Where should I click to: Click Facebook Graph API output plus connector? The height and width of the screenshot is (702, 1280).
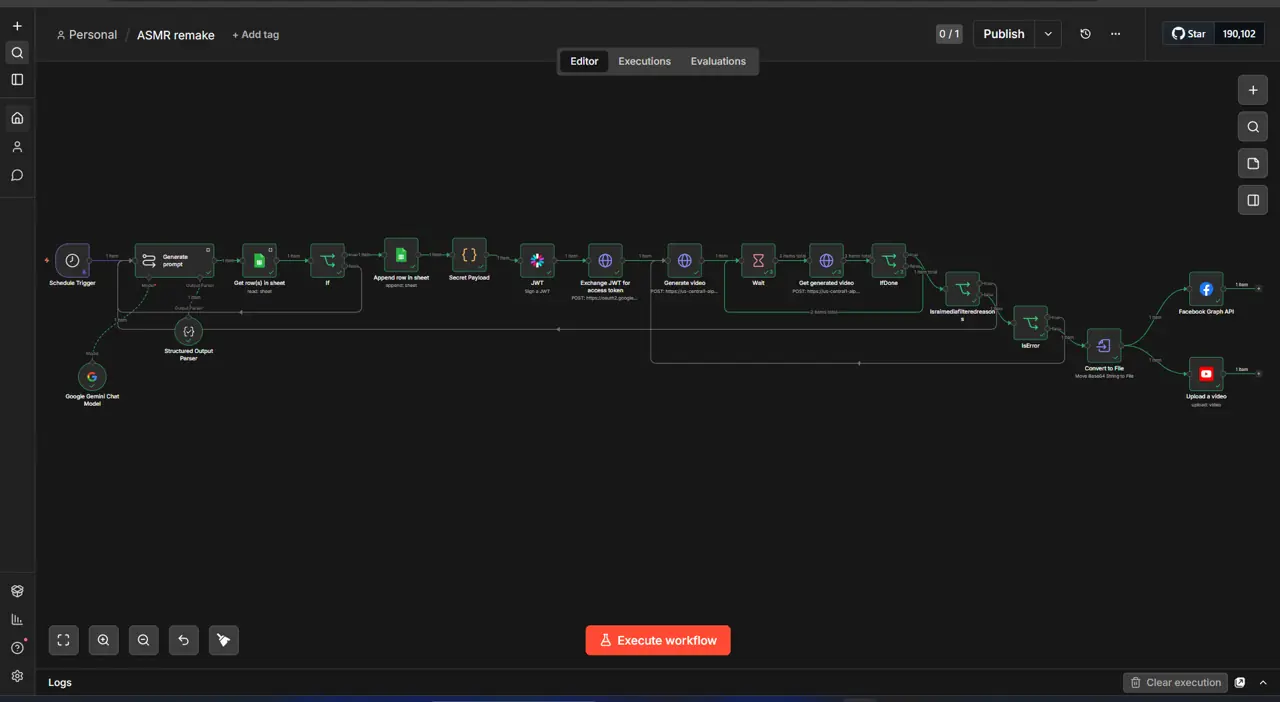[x=1259, y=289]
